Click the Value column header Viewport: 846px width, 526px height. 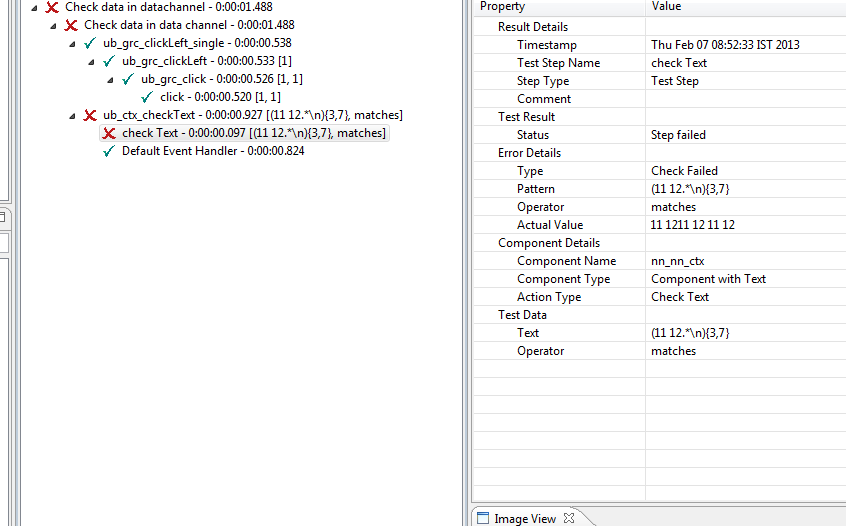746,7
